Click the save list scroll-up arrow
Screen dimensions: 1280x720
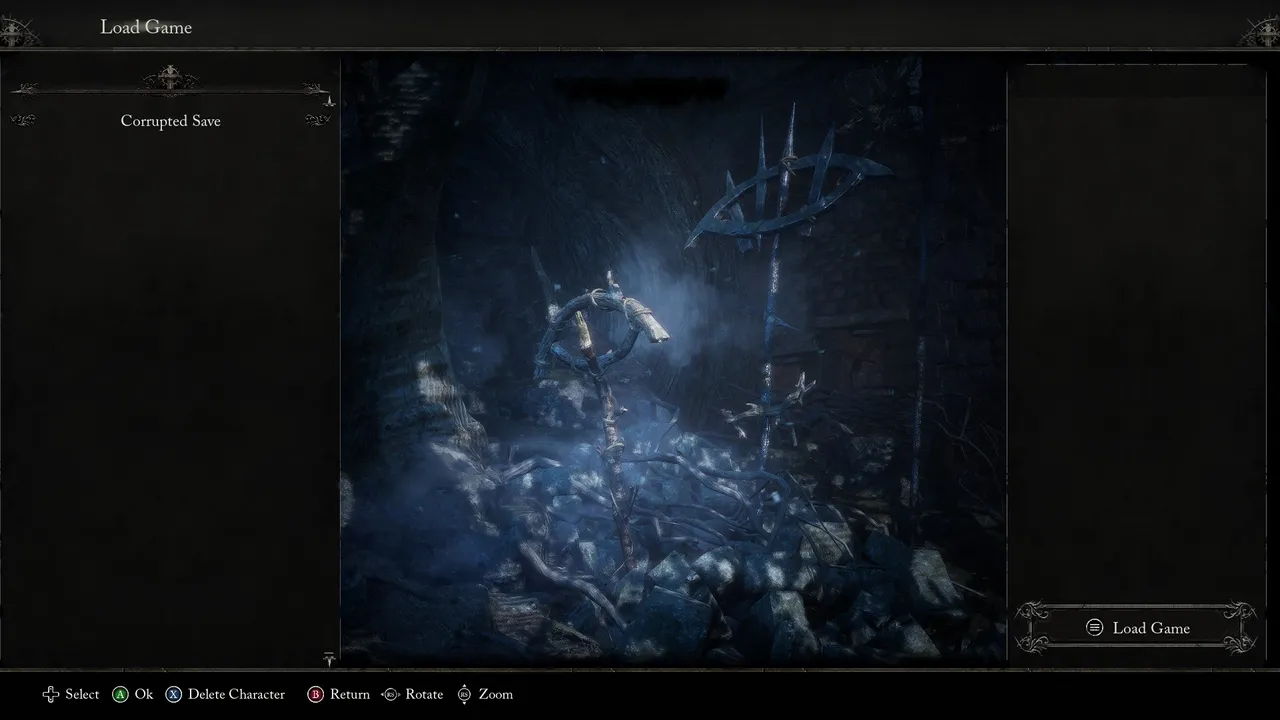(x=329, y=100)
